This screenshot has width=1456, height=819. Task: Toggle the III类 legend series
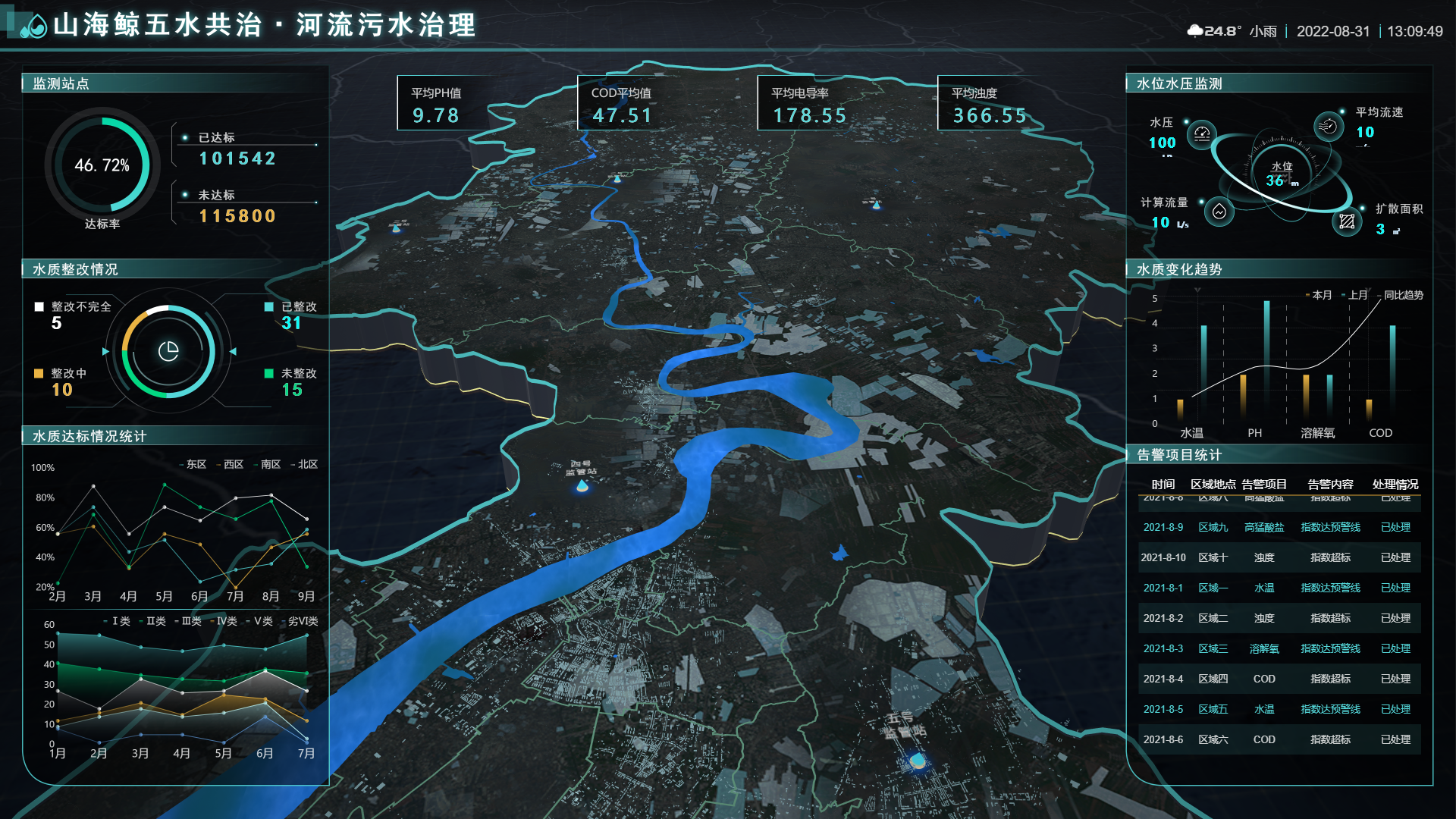tap(188, 621)
